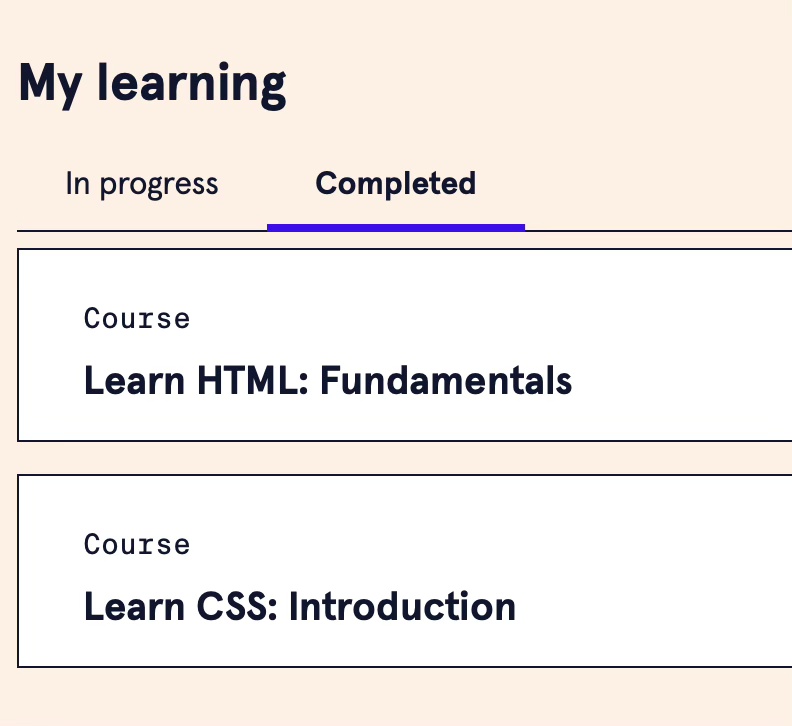Click the divider line below the In progress tab
Image resolution: width=792 pixels, height=726 pixels.
tap(141, 231)
